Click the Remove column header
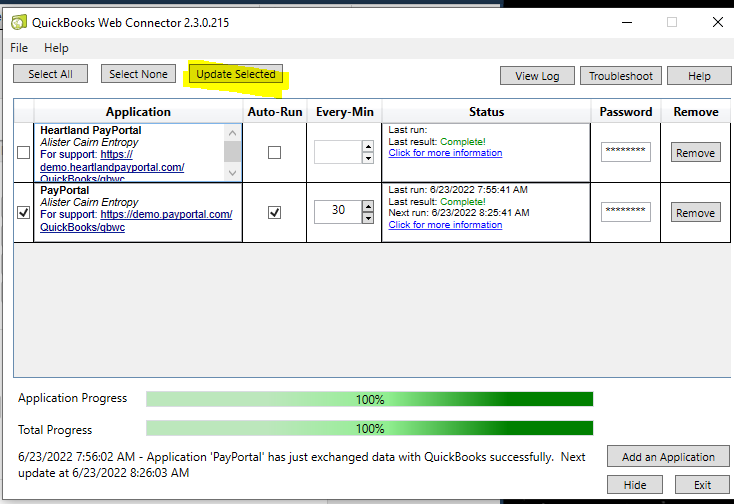The width and height of the screenshot is (734, 504). [x=696, y=112]
